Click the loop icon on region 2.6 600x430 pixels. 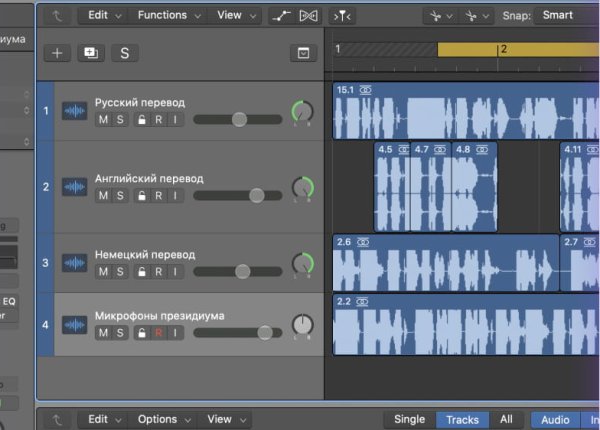pos(363,242)
